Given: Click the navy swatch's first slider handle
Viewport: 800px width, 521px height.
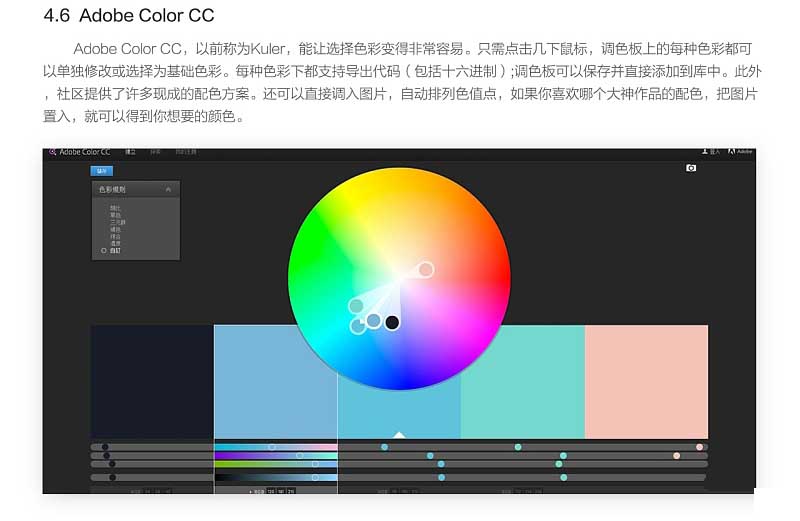Looking at the screenshot, I should (105, 447).
